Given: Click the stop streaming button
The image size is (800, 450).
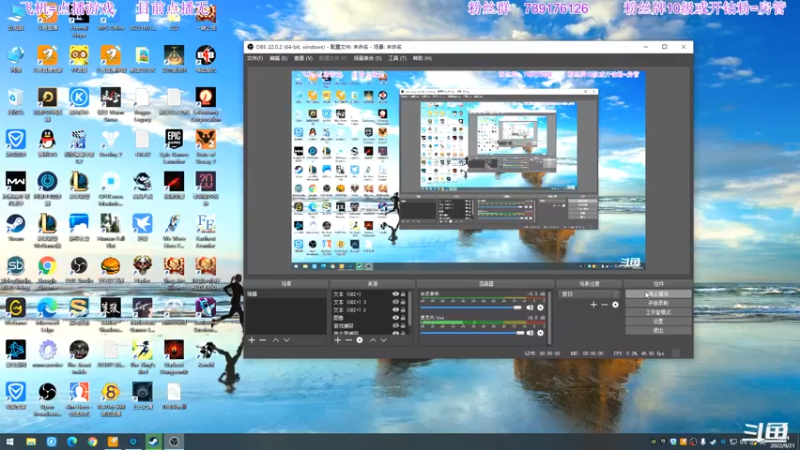Looking at the screenshot, I should pyautogui.click(x=658, y=294).
